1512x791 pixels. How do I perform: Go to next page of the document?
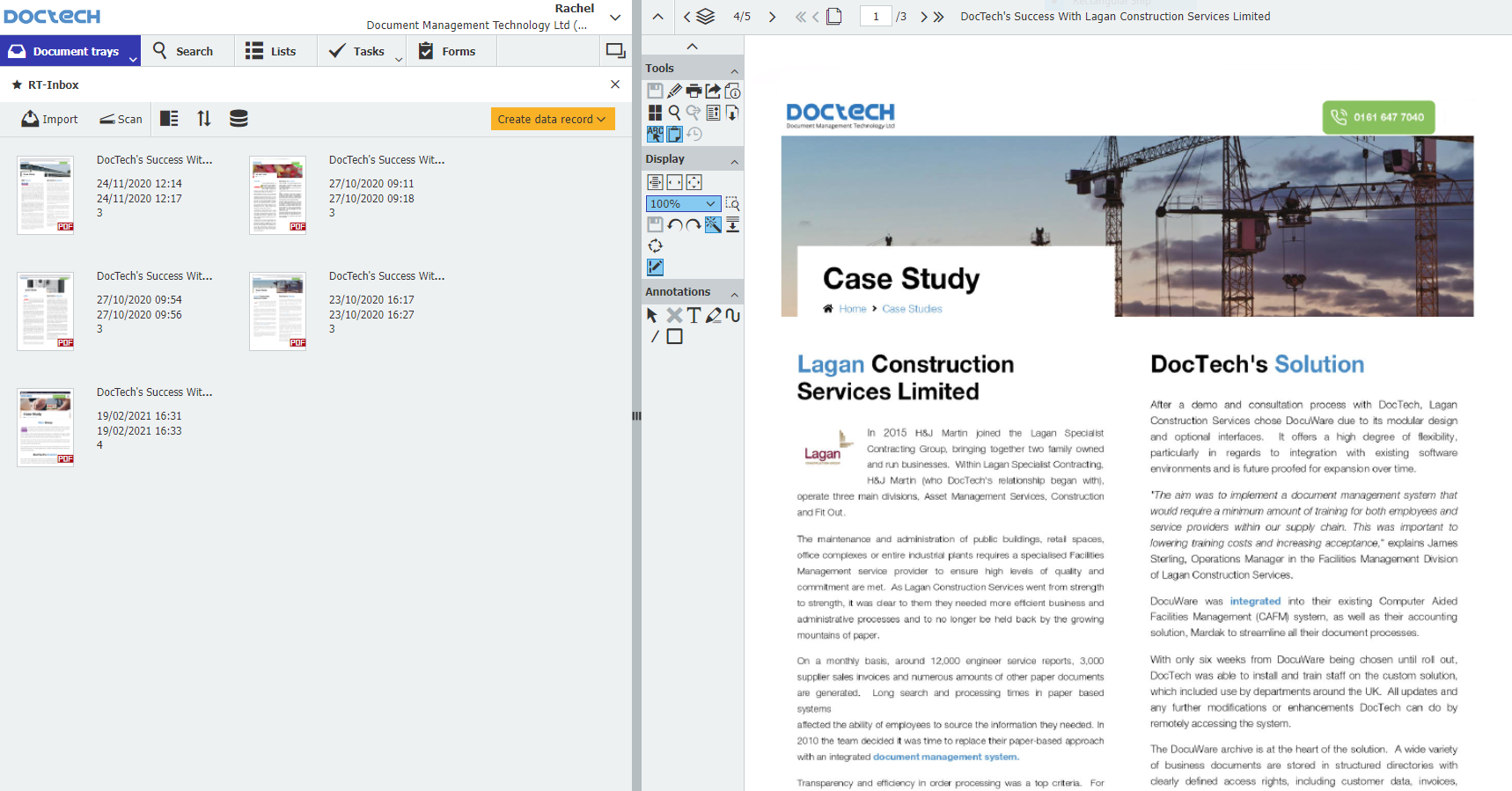coord(923,17)
